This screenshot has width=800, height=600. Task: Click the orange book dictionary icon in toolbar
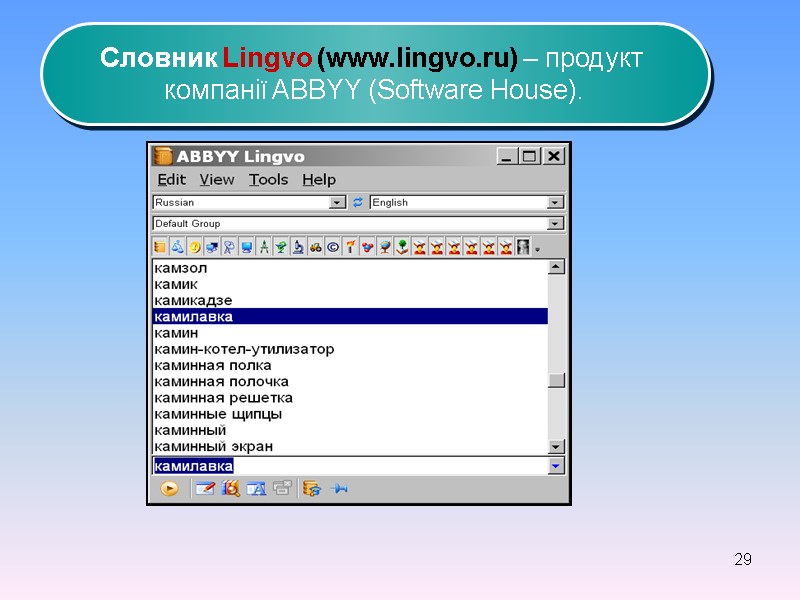pyautogui.click(x=160, y=247)
